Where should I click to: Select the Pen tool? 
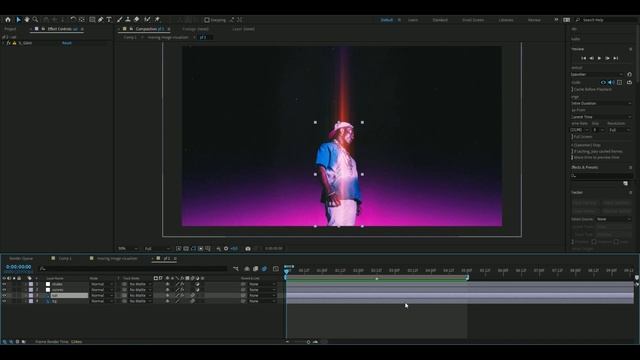100,20
